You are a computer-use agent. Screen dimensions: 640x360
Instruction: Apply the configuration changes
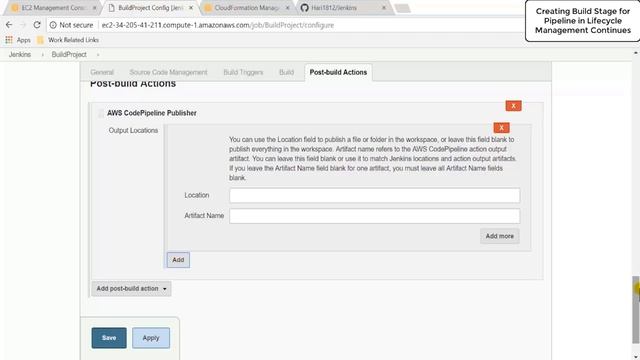151,338
